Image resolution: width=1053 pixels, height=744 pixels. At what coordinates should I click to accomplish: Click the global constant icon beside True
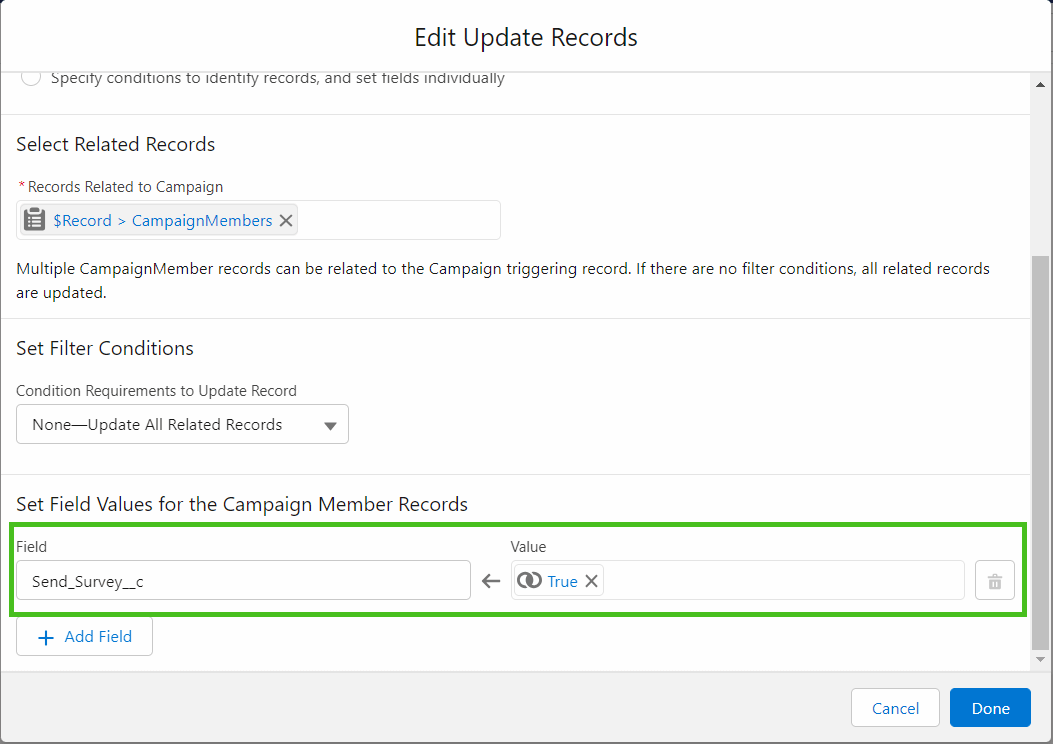pos(530,580)
